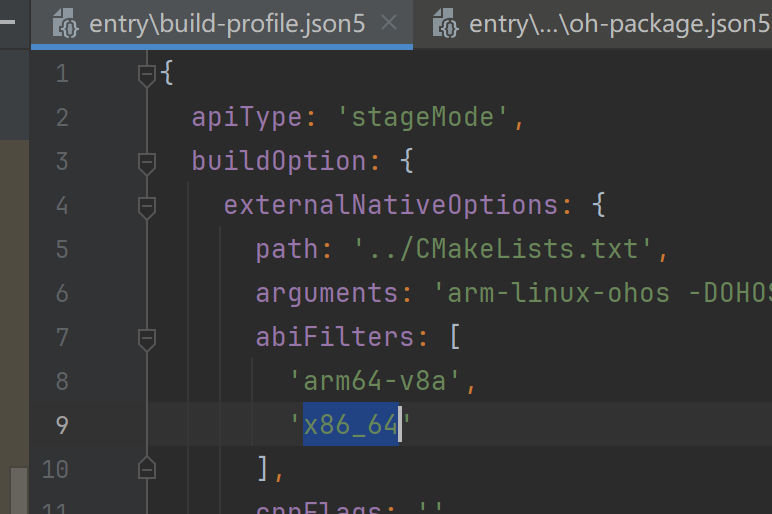Screen dimensions: 772x514
Task: Collapse the root object fold on line 1
Action: tap(147, 73)
